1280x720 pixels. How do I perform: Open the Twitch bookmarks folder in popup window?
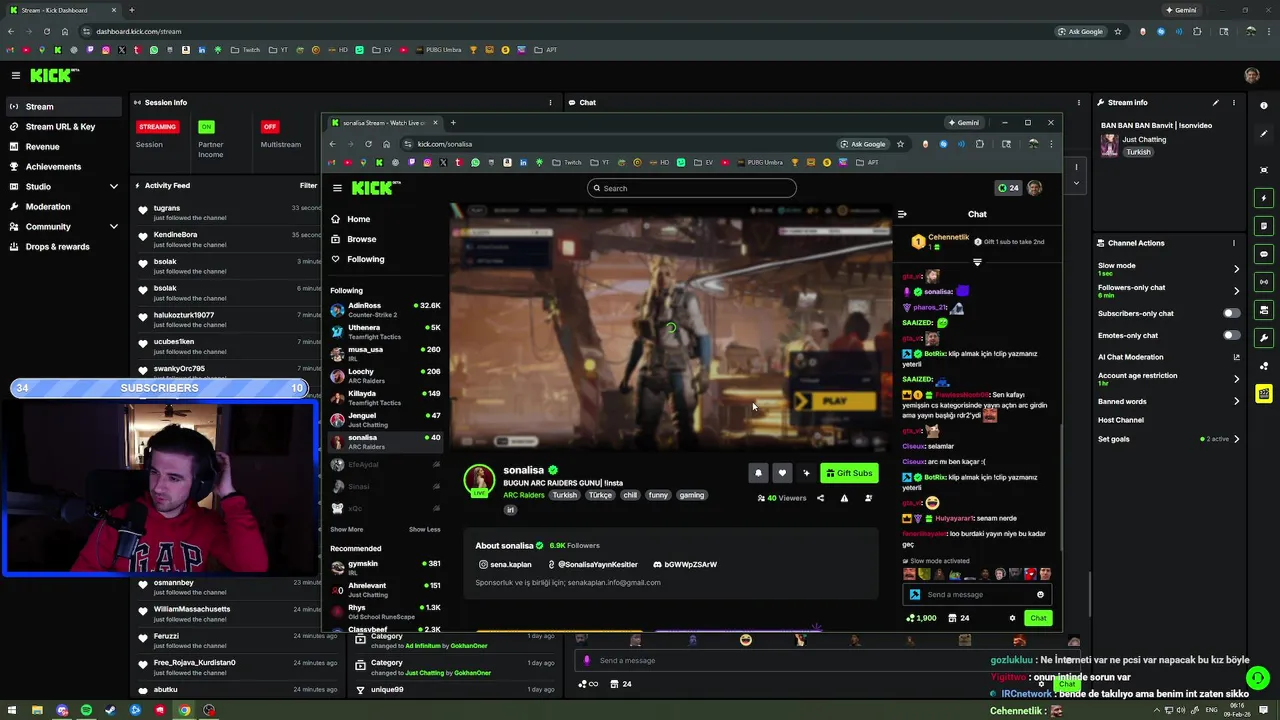click(x=567, y=162)
